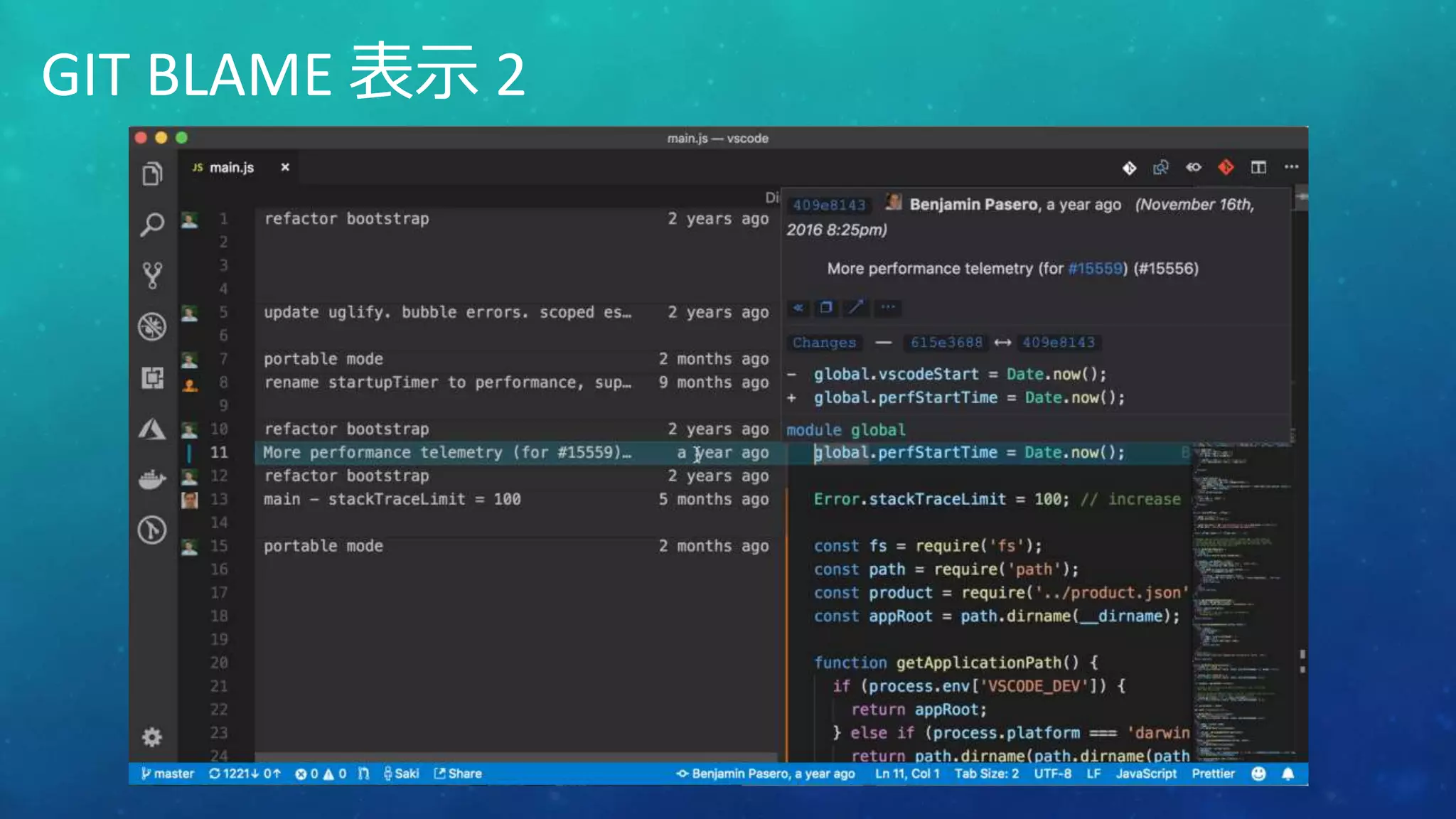Viewport: 1456px width, 819px height.
Task: Click author avatar on line 13
Action: coord(190,500)
